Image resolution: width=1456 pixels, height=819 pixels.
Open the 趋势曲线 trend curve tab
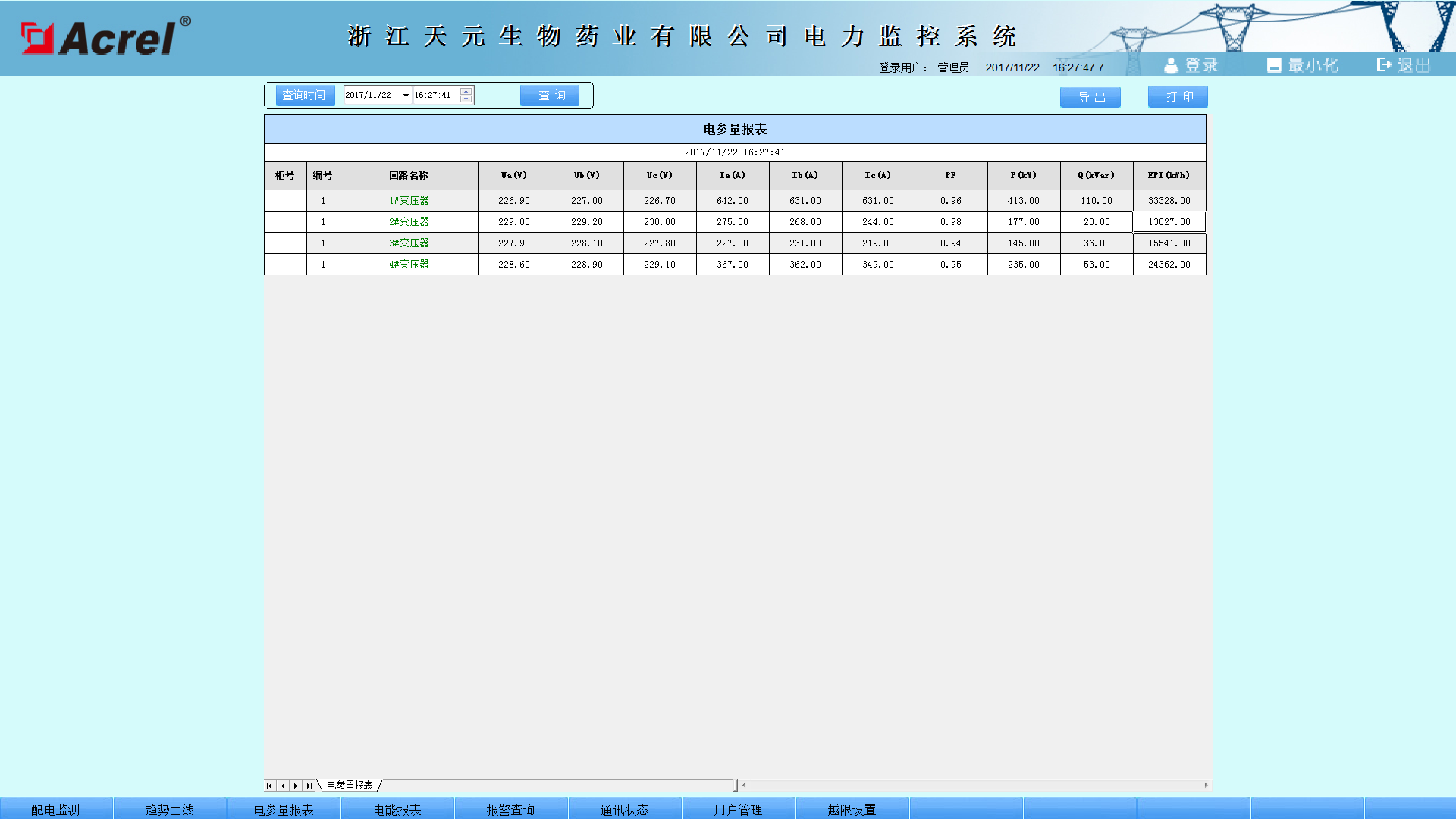pyautogui.click(x=170, y=809)
